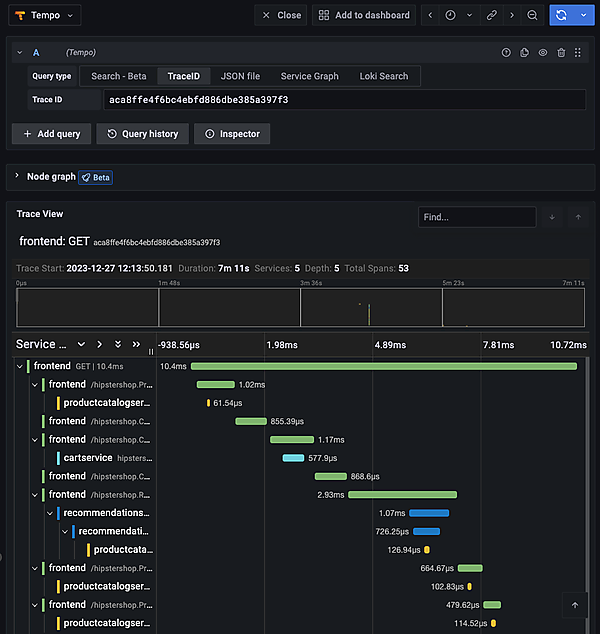
Task: Open the refresh interval dropdown arrow
Action: [x=583, y=15]
